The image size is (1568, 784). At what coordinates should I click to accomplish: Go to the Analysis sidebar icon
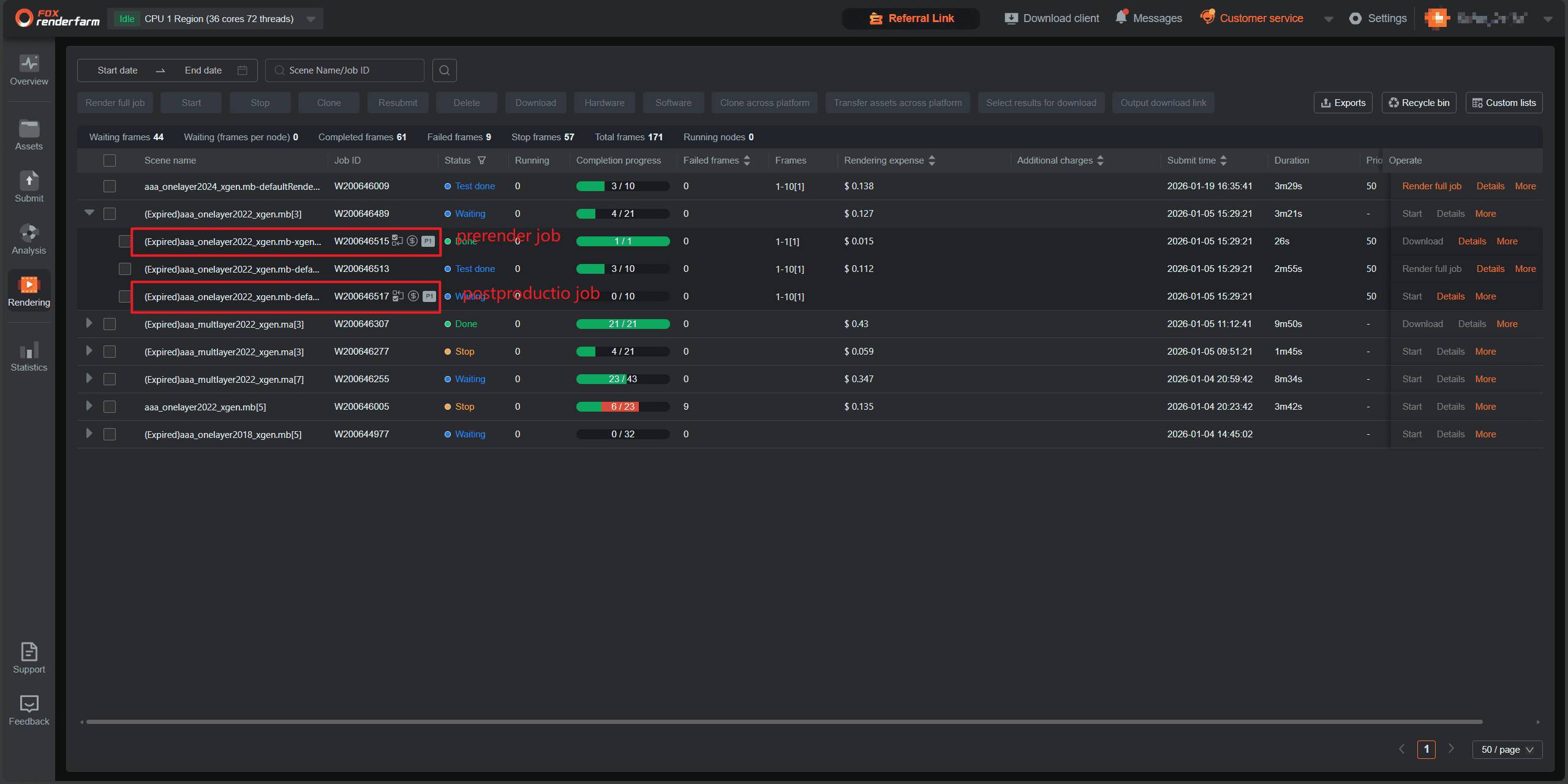(x=29, y=233)
